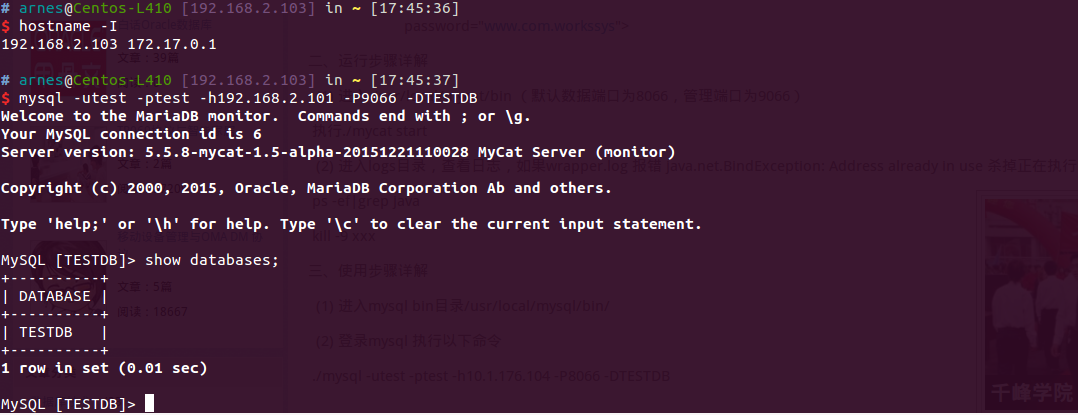
Task: Click the timestamp [17:45:36] in the first prompt
Action: [414, 9]
